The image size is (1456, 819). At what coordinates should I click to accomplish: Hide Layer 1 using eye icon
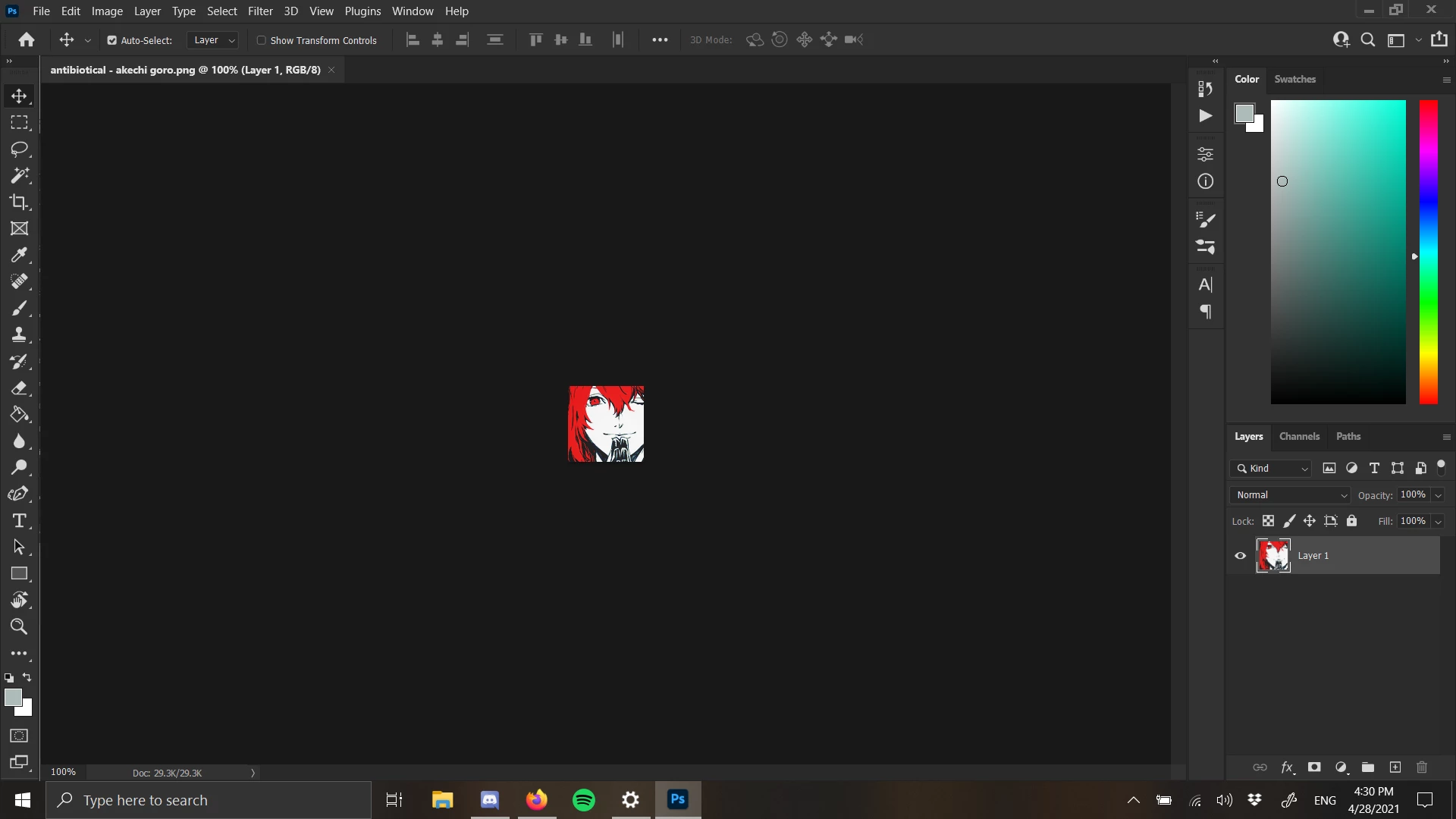tap(1241, 556)
